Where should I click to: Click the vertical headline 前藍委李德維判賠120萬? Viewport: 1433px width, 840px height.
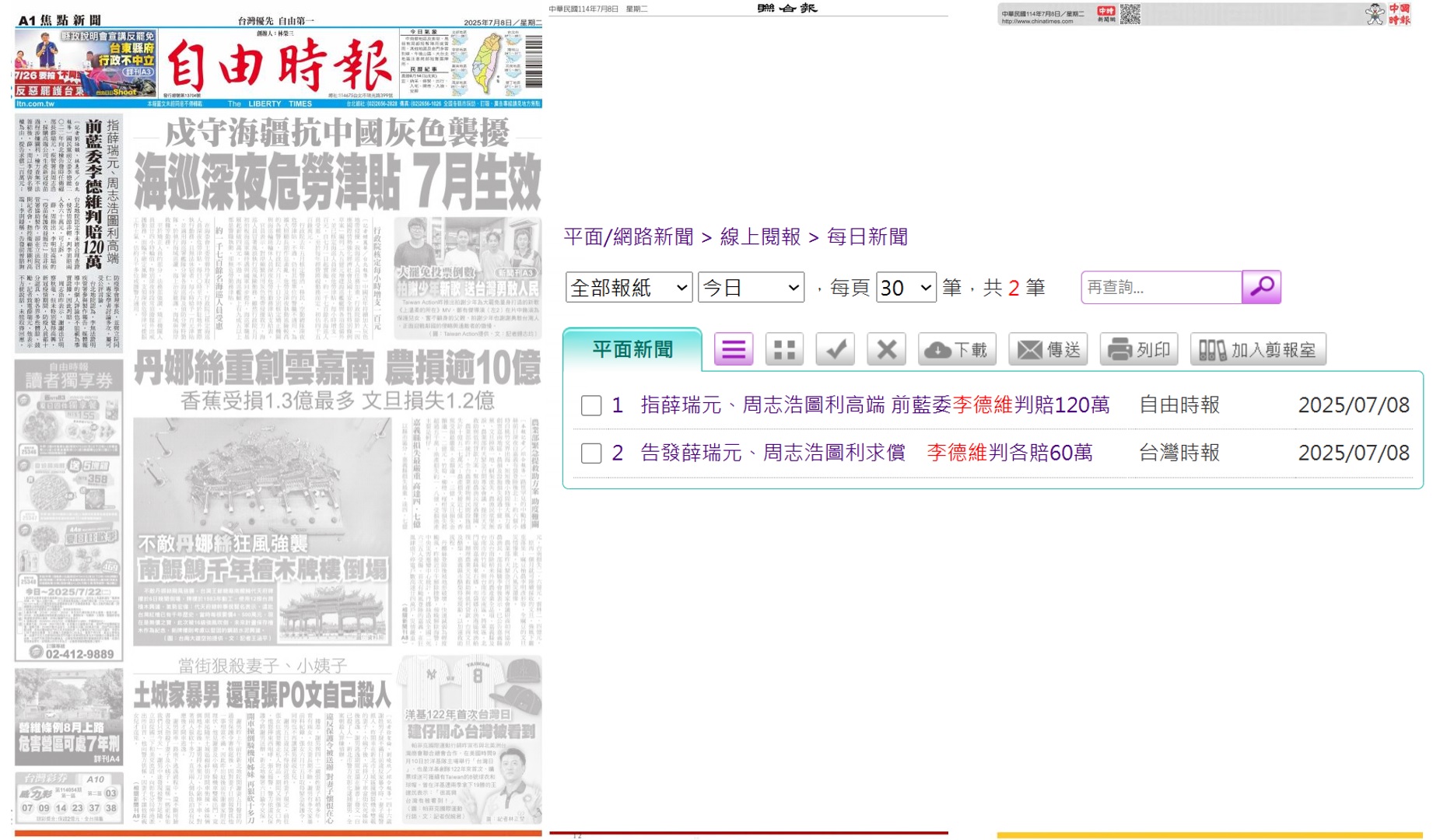point(94,194)
